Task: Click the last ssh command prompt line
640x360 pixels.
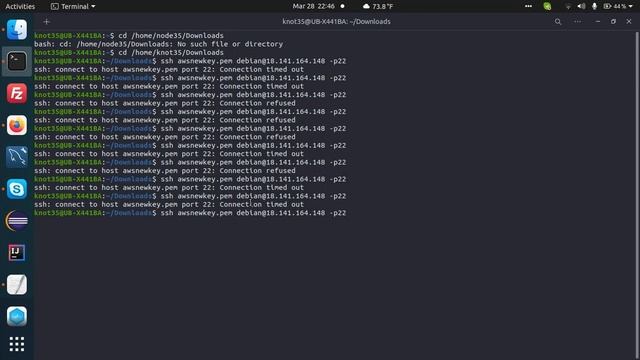Action: point(190,213)
